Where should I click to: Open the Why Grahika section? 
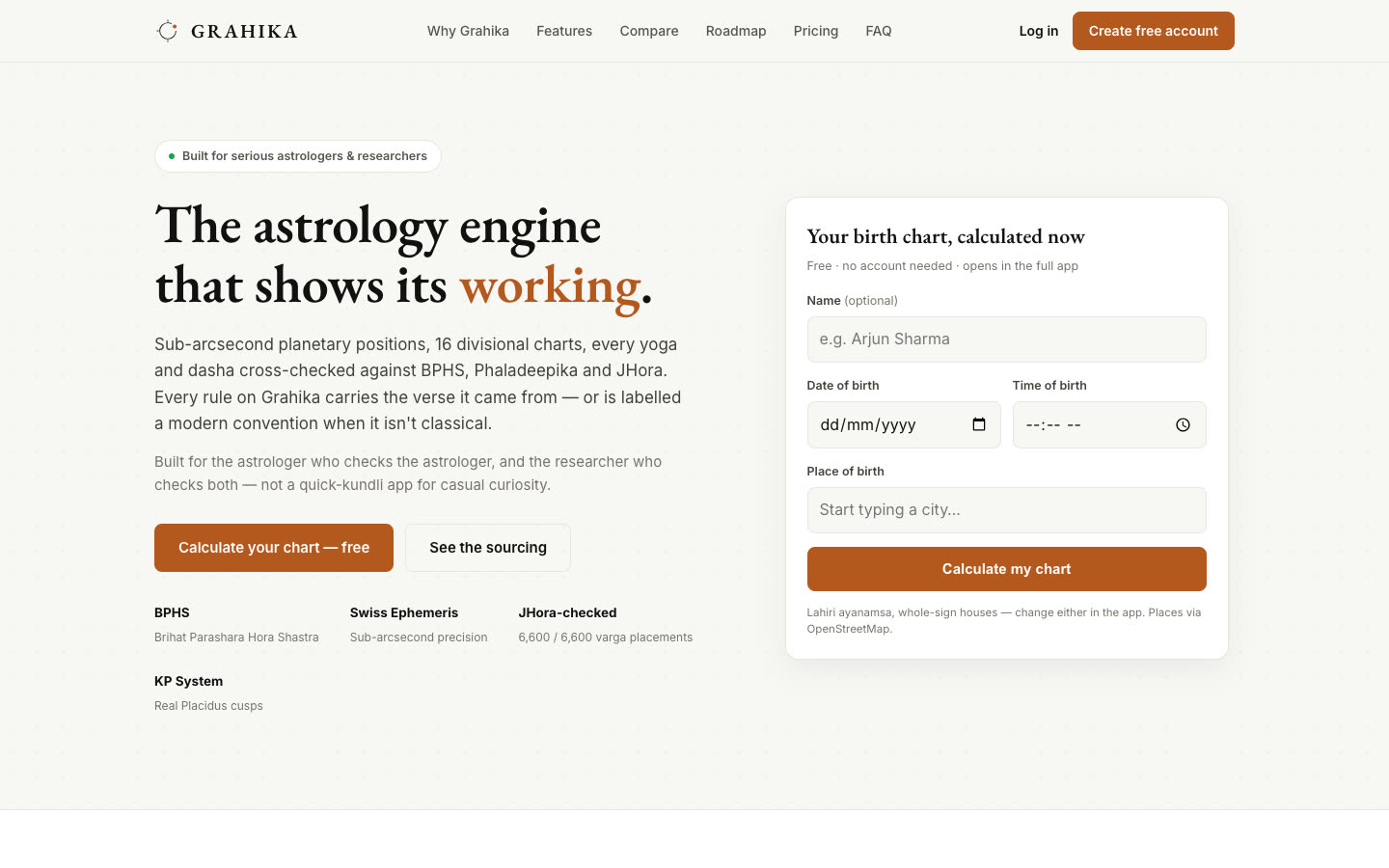468,31
